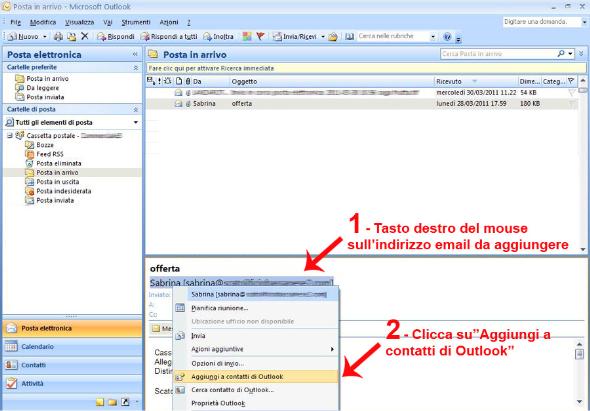Open the Azioni menu
Image resolution: width=590 pixels, height=411 pixels.
(169, 22)
